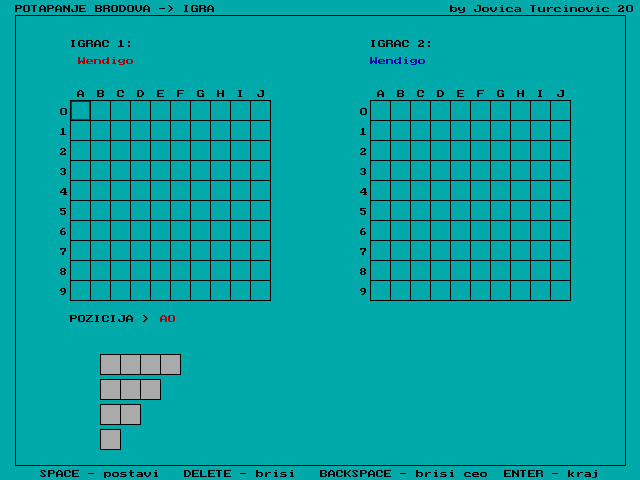Screen dimensions: 640x480
Task: Select the single-cell gray ship
Action: pyautogui.click(x=111, y=440)
